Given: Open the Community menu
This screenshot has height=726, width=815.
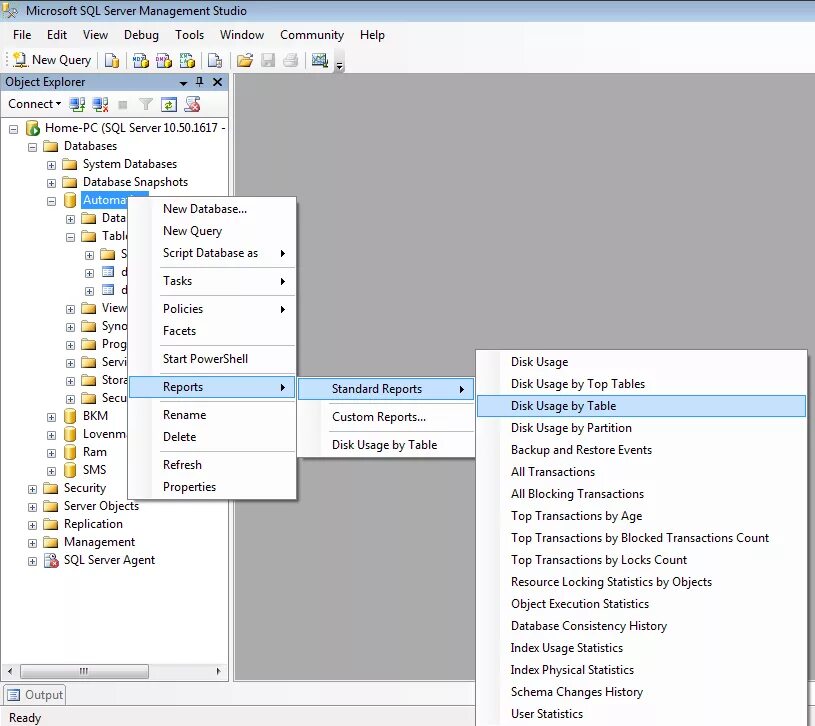Looking at the screenshot, I should 312,35.
